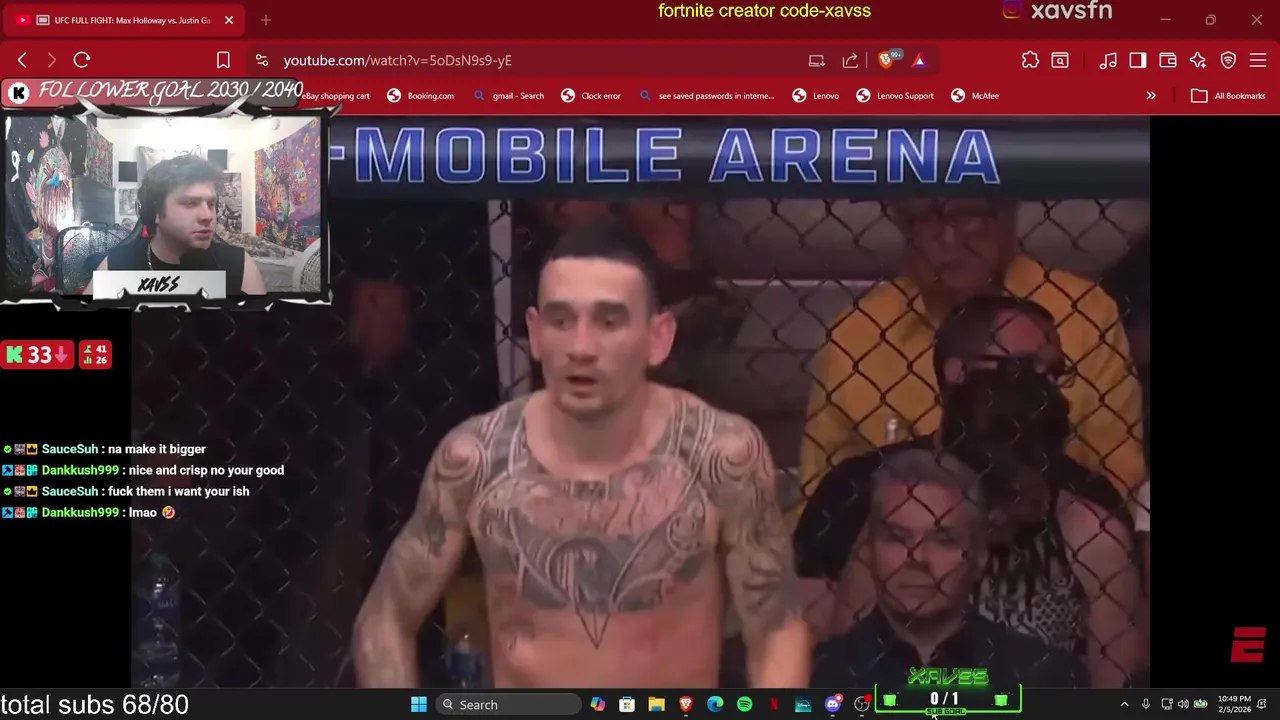Image resolution: width=1280 pixels, height=720 pixels.
Task: Open the tab search icon in the toolbar
Action: click(1060, 60)
